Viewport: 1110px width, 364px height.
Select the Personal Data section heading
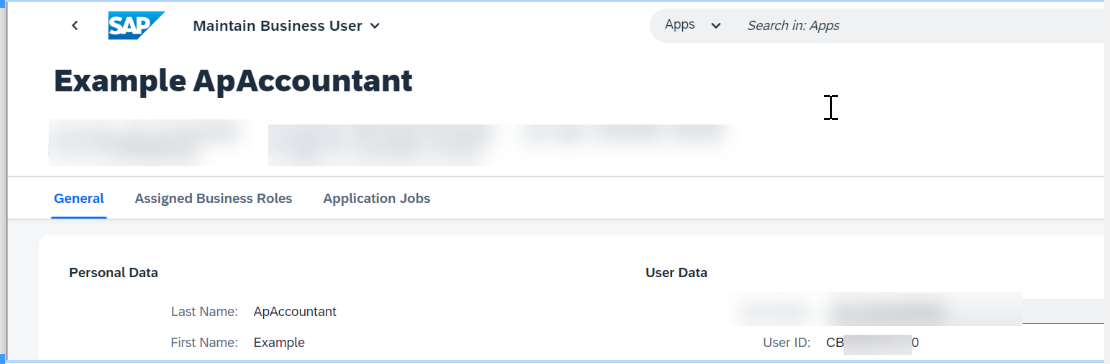tap(113, 273)
